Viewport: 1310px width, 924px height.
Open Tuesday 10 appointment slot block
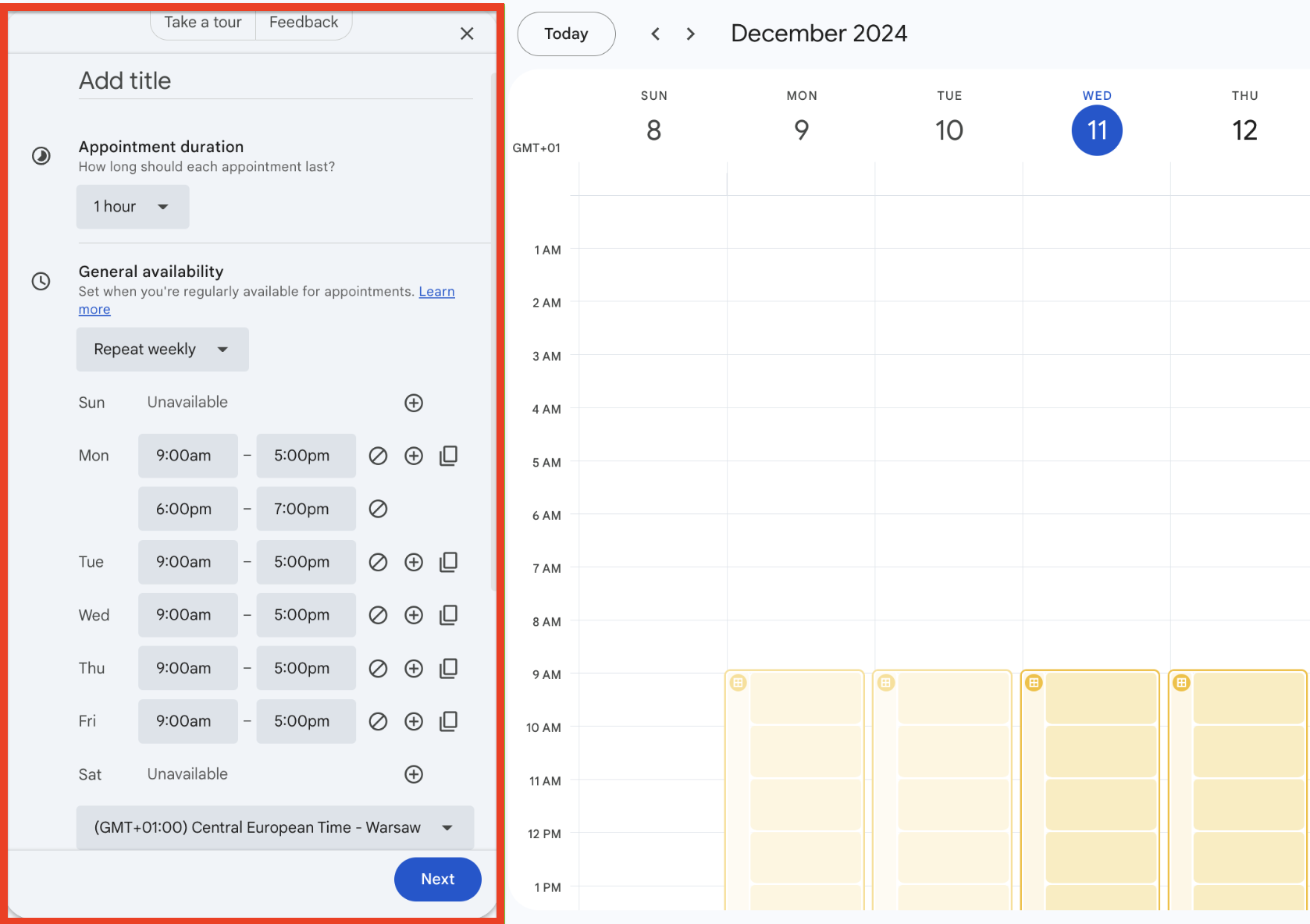[x=942, y=790]
